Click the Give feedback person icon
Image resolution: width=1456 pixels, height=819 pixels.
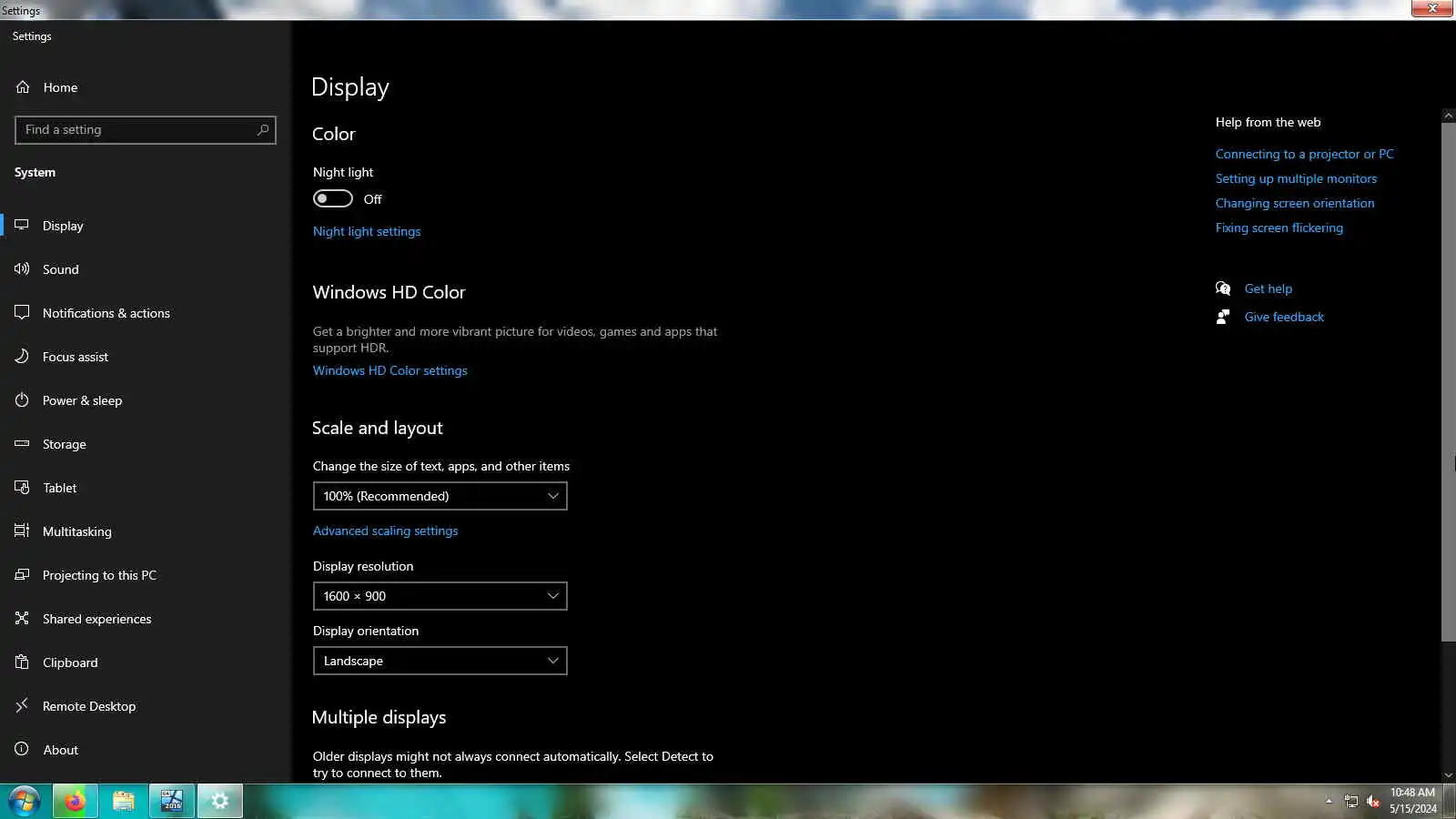click(1223, 317)
